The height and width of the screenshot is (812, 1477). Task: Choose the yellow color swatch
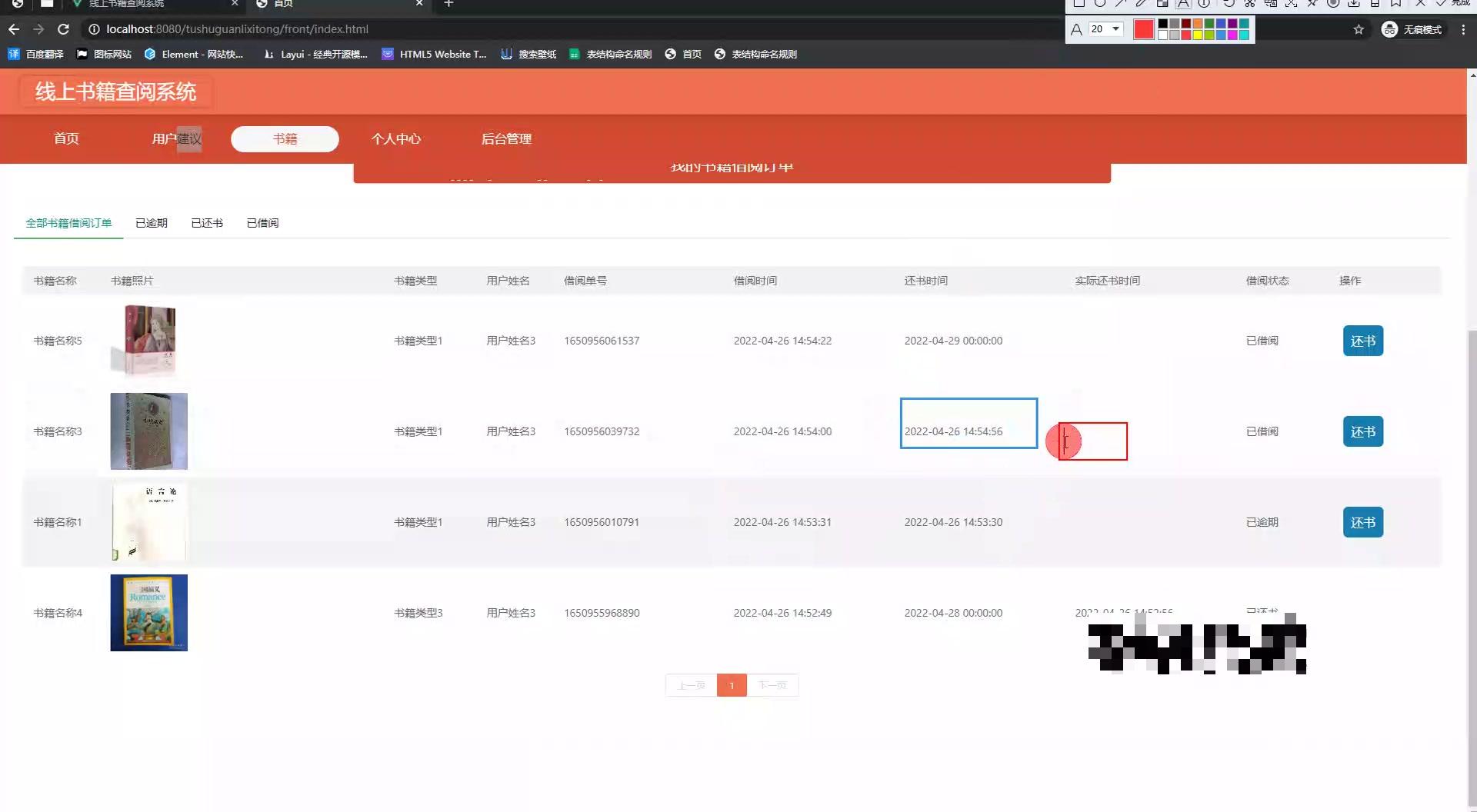[x=1198, y=35]
